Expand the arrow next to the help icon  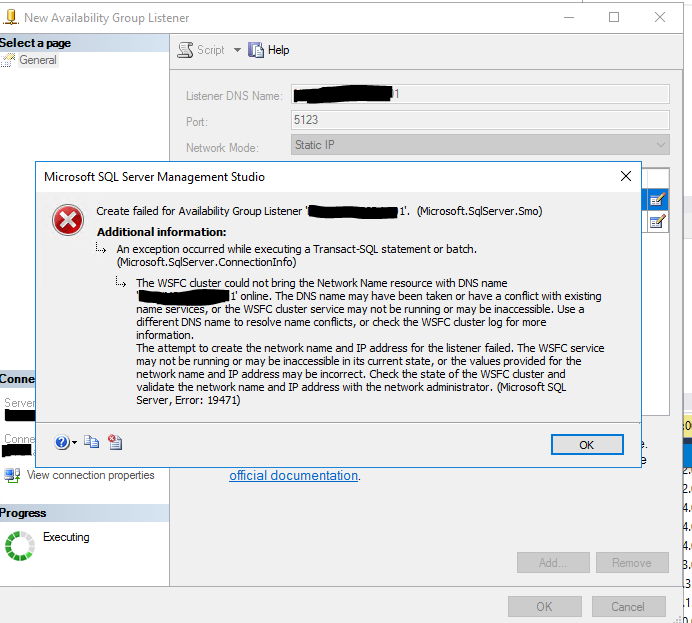pyautogui.click(x=75, y=442)
